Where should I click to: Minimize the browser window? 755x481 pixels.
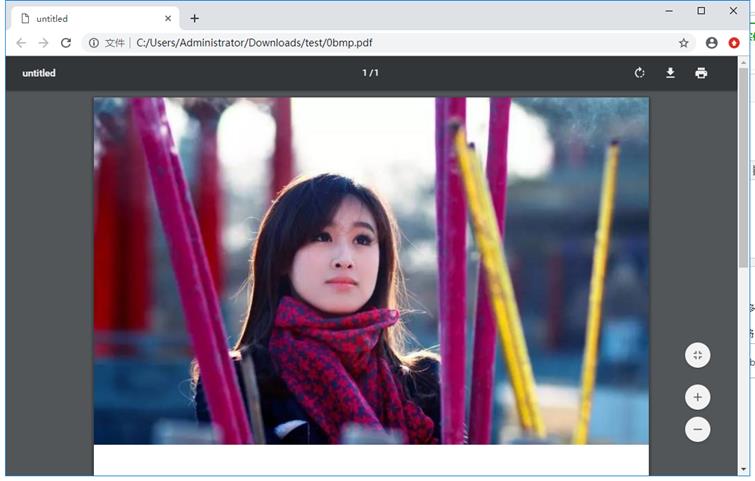tap(669, 11)
